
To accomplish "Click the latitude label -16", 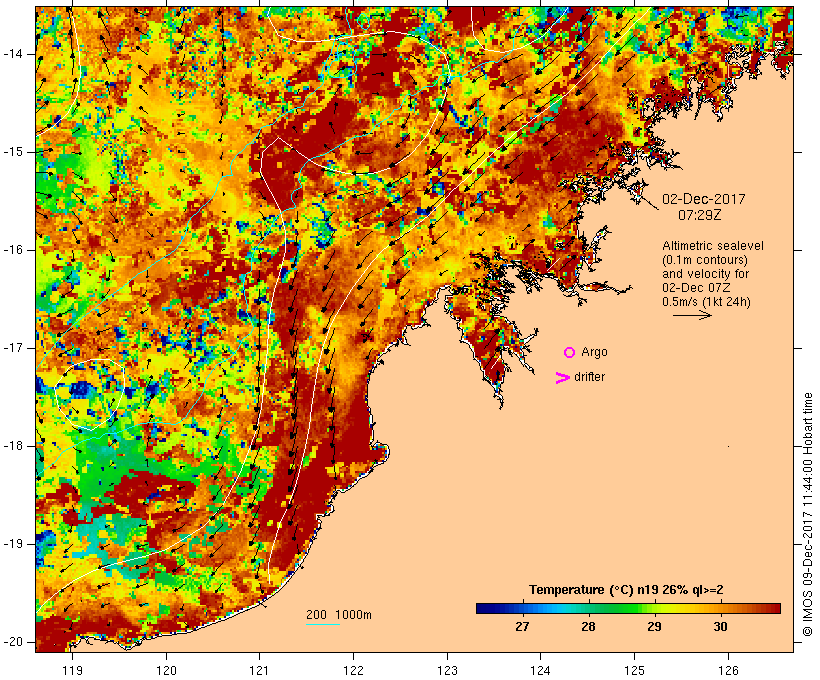I will (12, 250).
